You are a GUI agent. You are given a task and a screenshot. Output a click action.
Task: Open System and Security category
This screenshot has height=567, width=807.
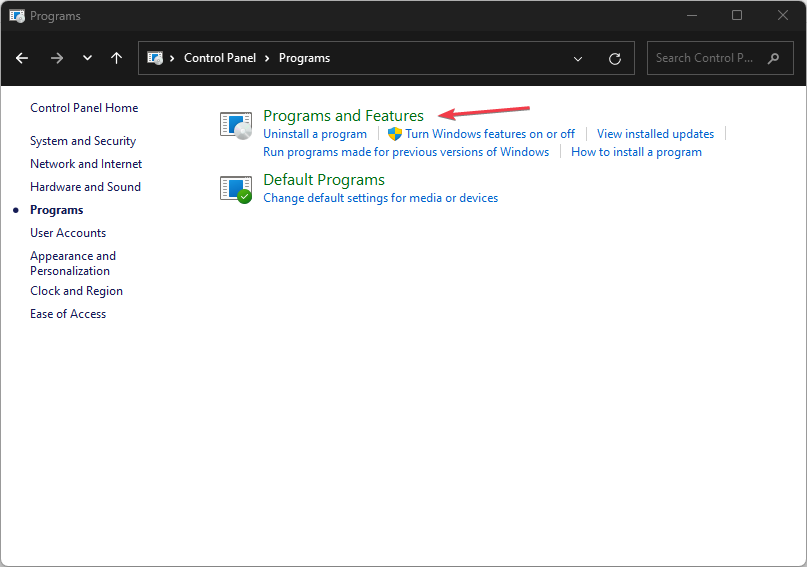coord(83,141)
